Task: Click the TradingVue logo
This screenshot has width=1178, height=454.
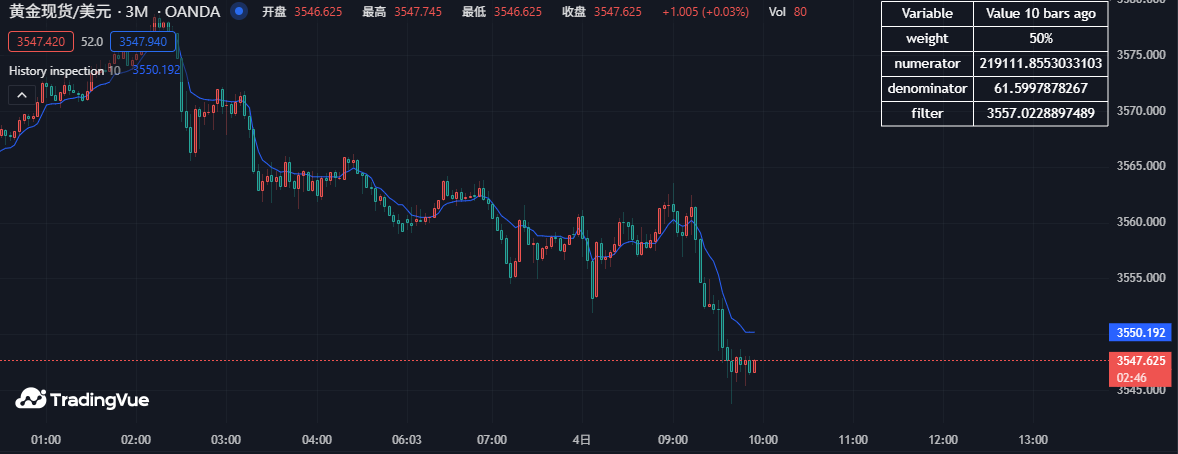Action: click(x=82, y=400)
